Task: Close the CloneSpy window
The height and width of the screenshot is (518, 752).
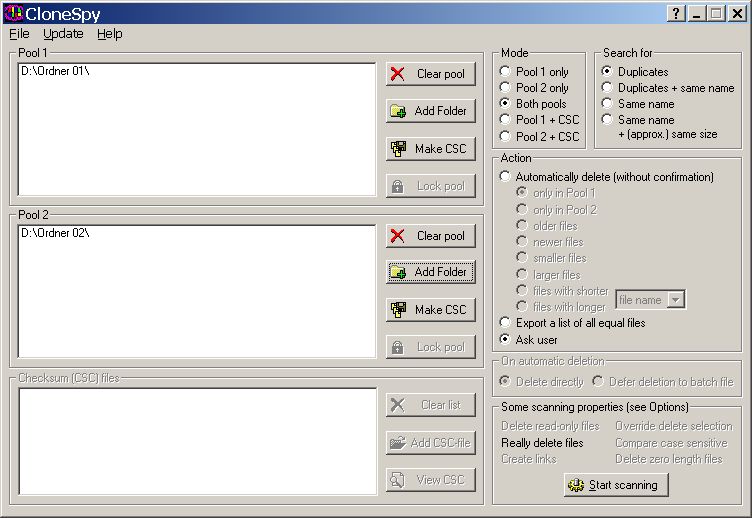Action: click(x=737, y=13)
